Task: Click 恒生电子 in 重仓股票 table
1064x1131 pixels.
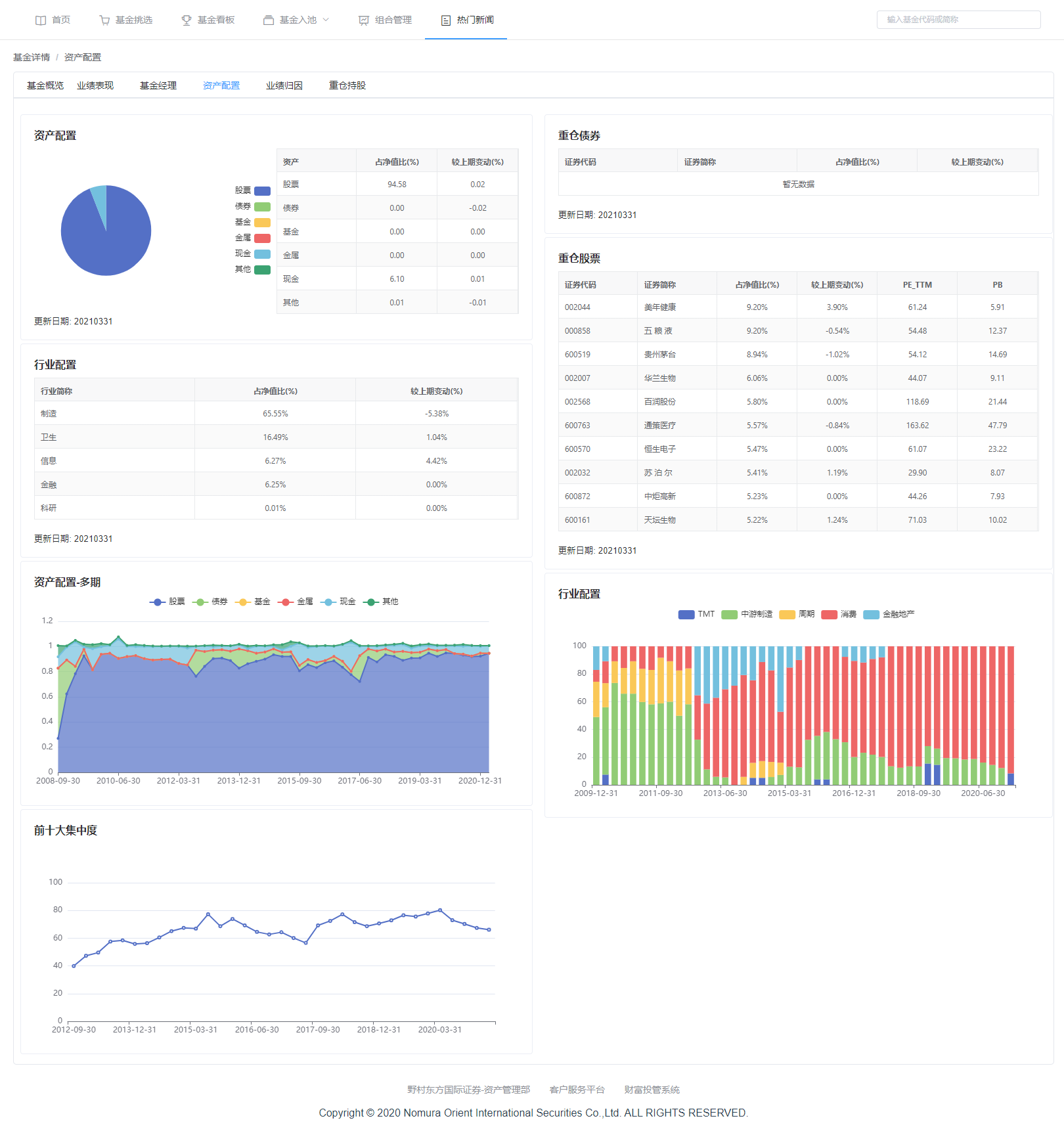Action: tap(659, 449)
